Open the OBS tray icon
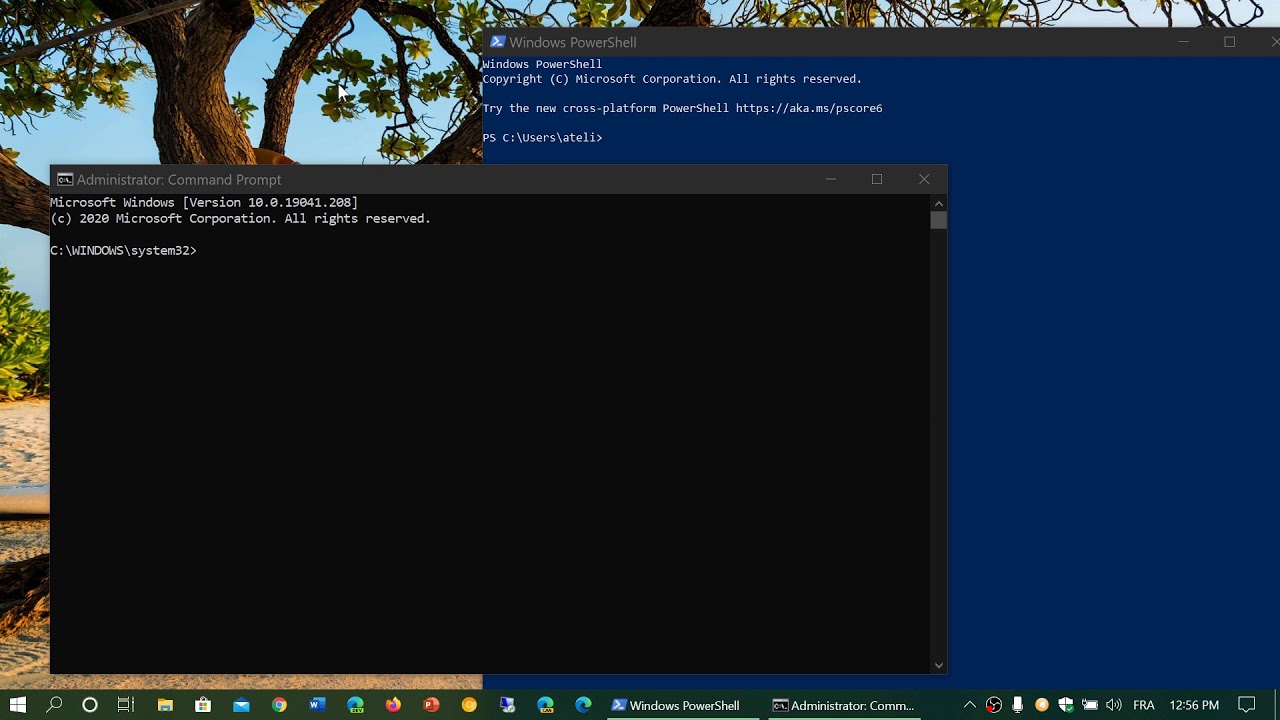The width and height of the screenshot is (1280, 720). pos(993,705)
